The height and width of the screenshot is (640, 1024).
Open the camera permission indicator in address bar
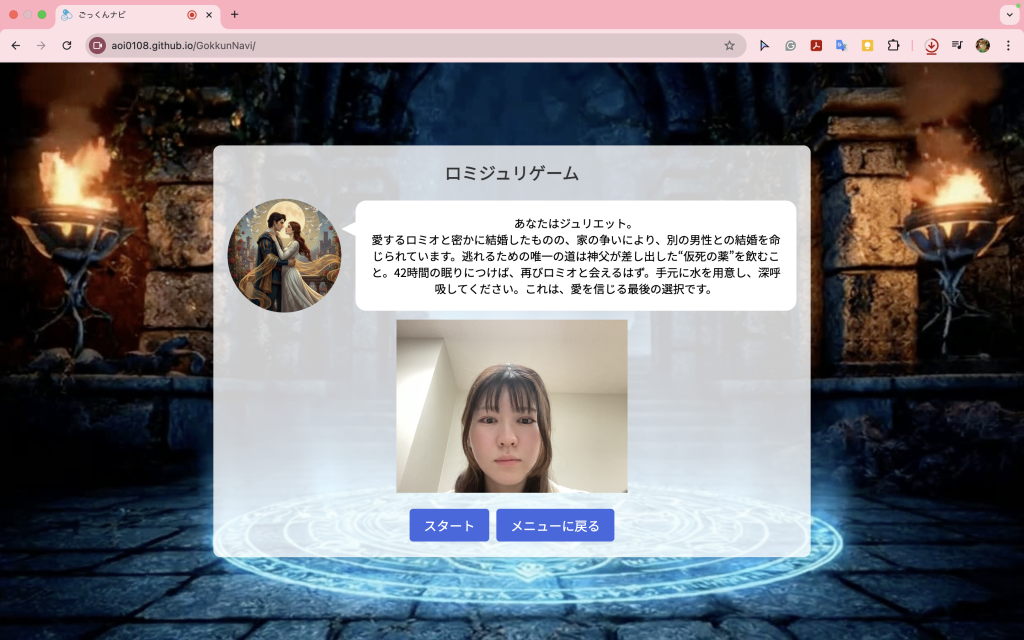pyautogui.click(x=98, y=45)
